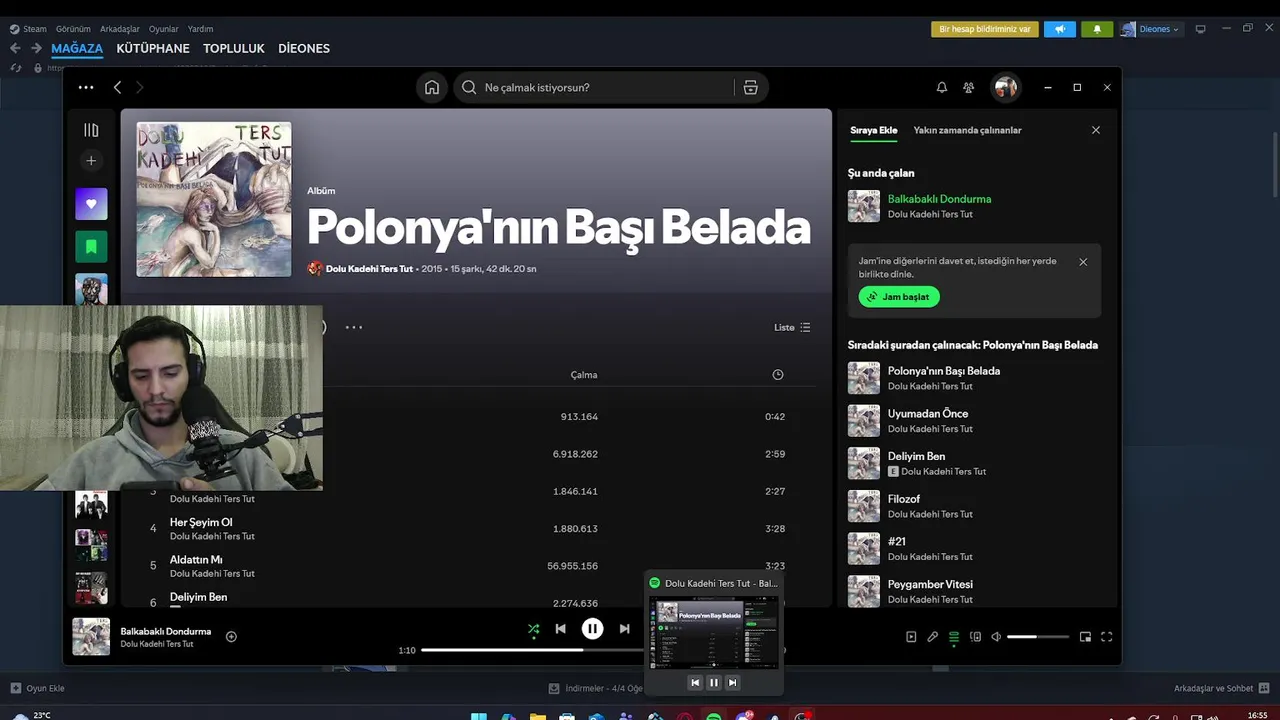The width and height of the screenshot is (1280, 720).
Task: Toggle shuffle in the Spotify player
Action: click(533, 629)
